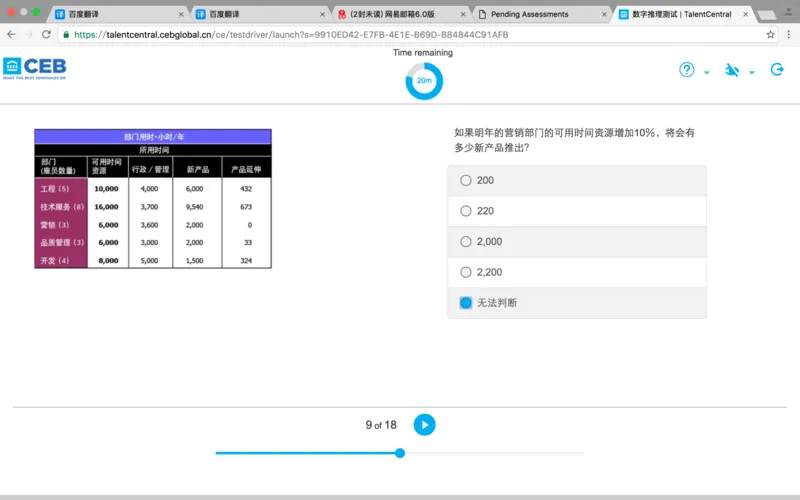Click the 产品延伸 column header

[246, 169]
